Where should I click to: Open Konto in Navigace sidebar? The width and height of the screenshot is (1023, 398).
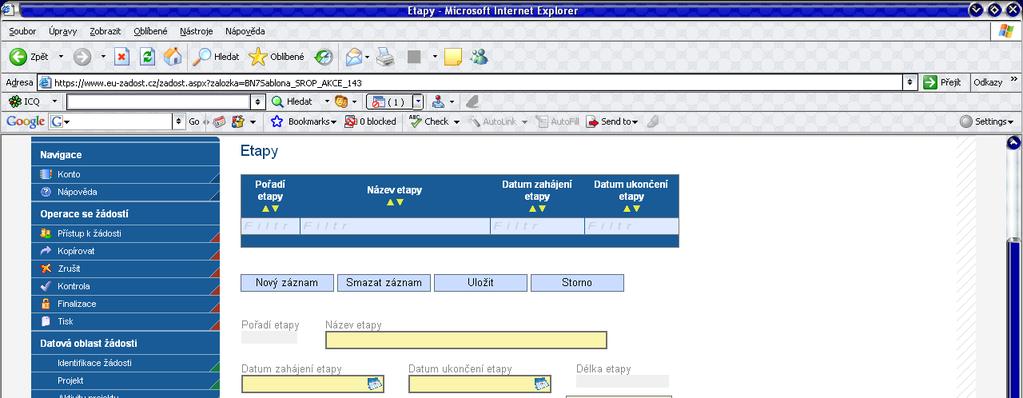pyautogui.click(x=125, y=174)
